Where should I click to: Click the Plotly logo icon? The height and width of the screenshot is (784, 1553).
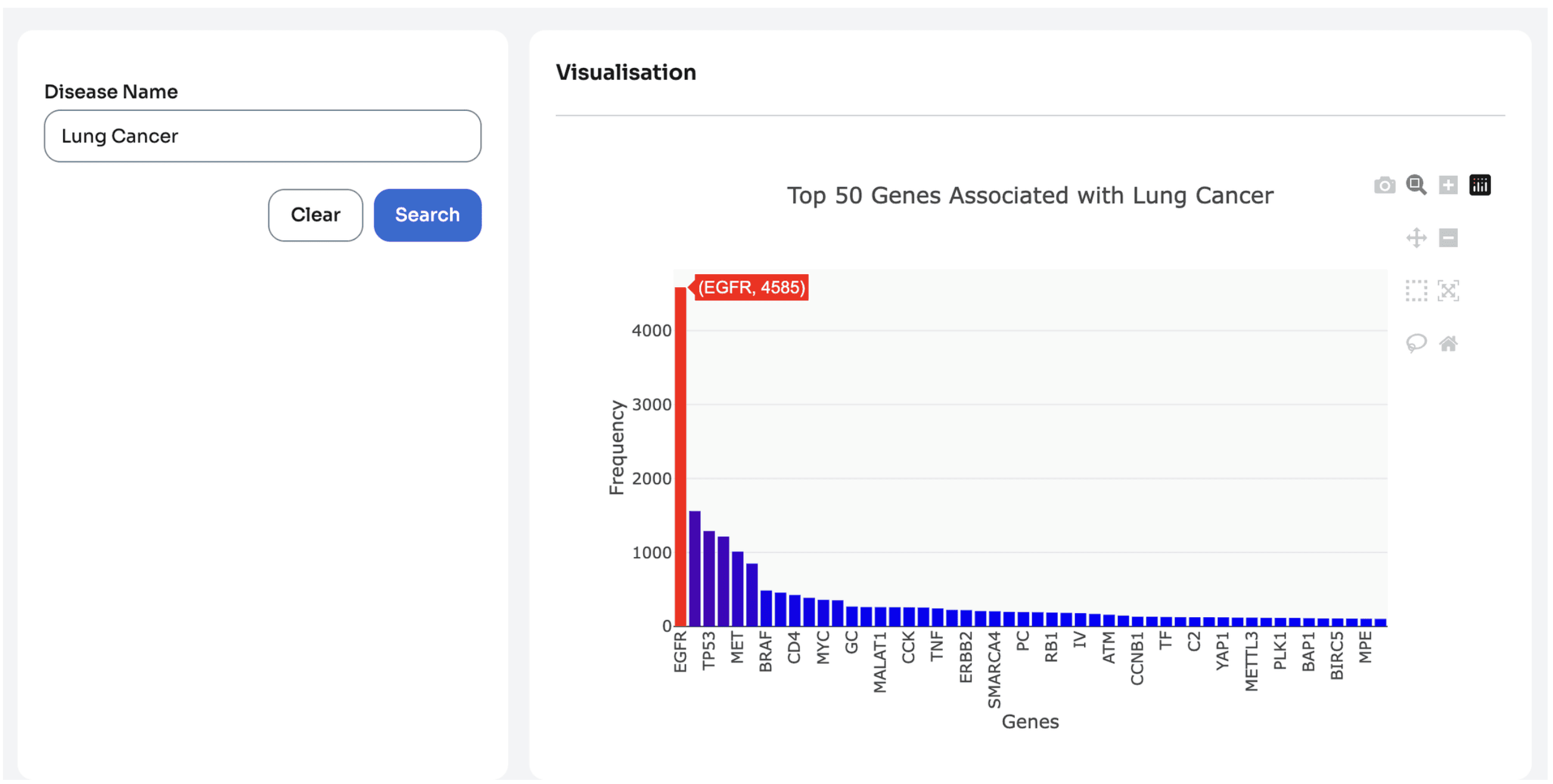click(x=1480, y=185)
